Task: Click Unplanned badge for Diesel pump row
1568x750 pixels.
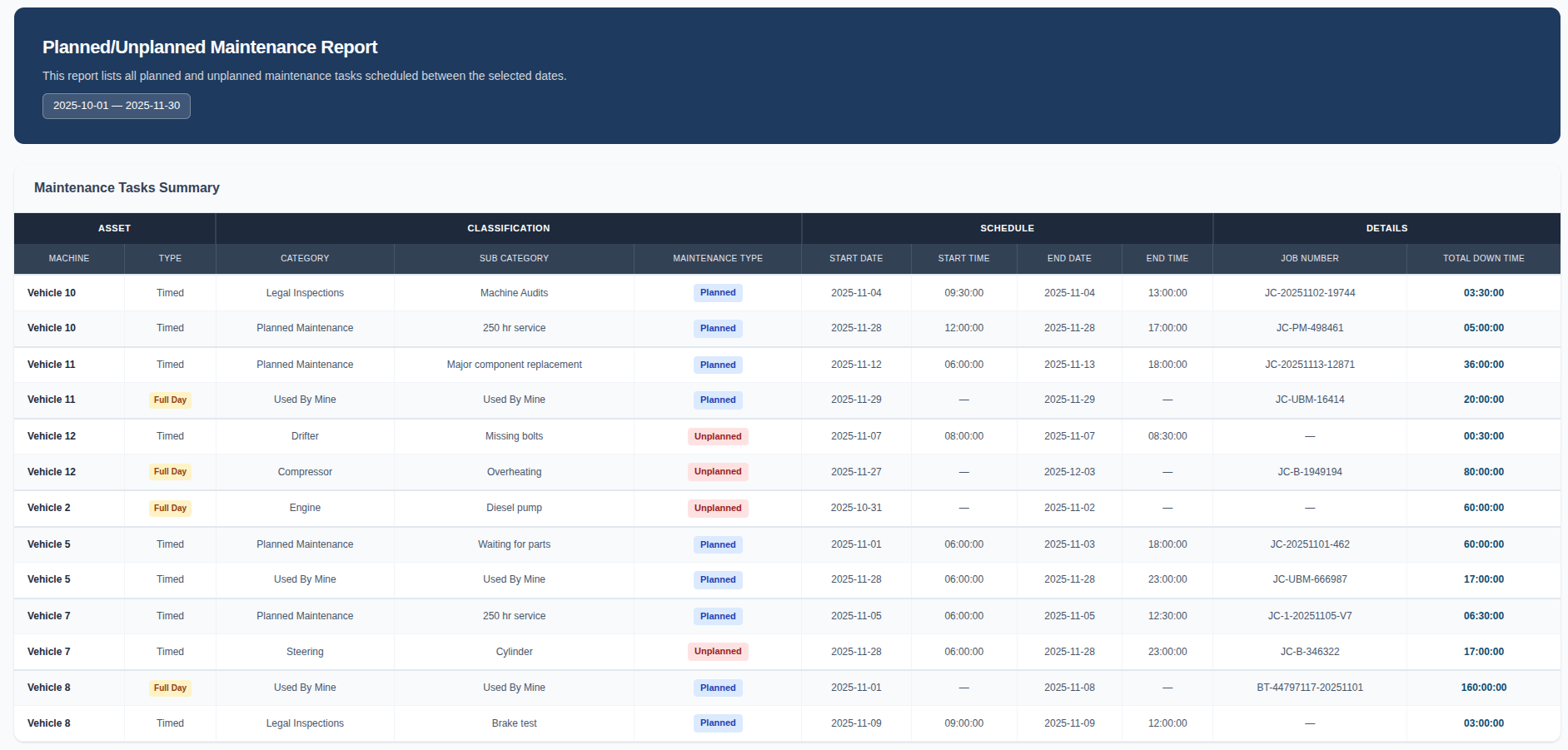Action: click(x=717, y=508)
